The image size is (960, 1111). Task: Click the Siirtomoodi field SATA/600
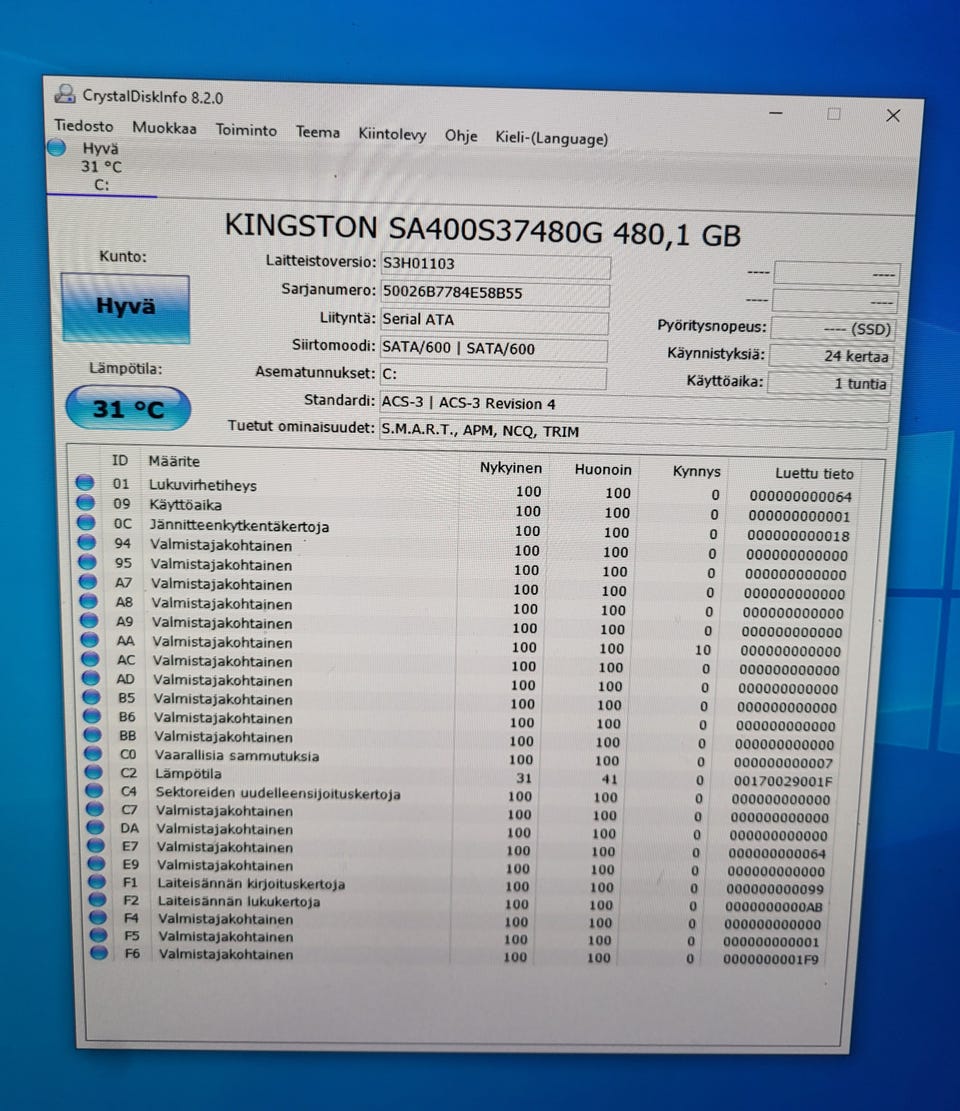pyautogui.click(x=493, y=349)
